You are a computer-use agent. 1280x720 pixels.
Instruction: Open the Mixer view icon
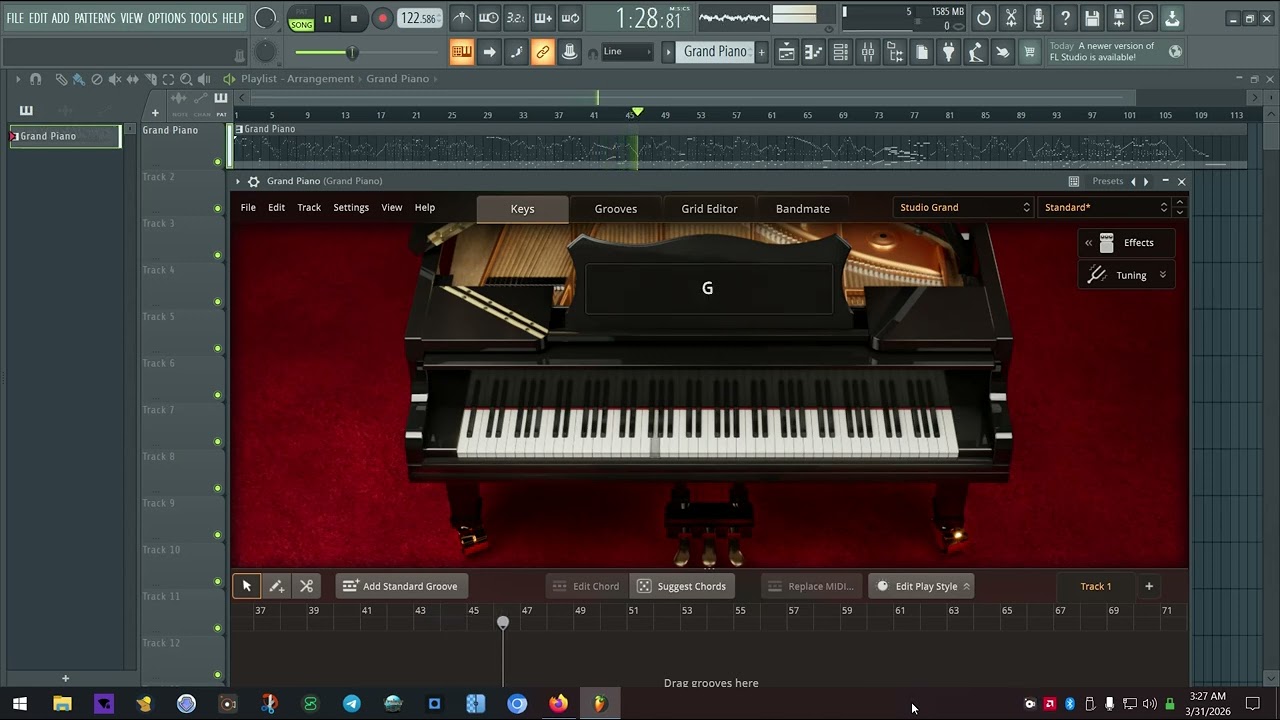pyautogui.click(x=868, y=52)
